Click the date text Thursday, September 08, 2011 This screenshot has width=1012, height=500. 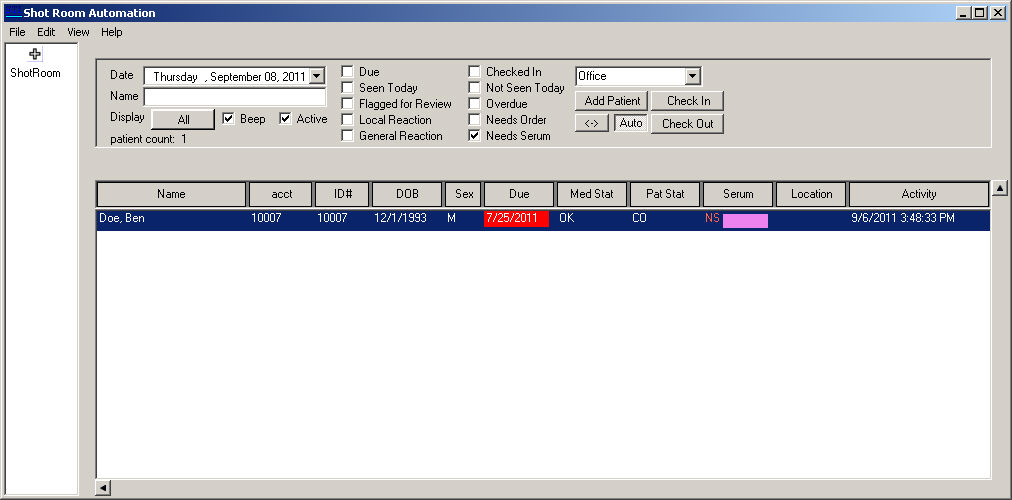(229, 77)
